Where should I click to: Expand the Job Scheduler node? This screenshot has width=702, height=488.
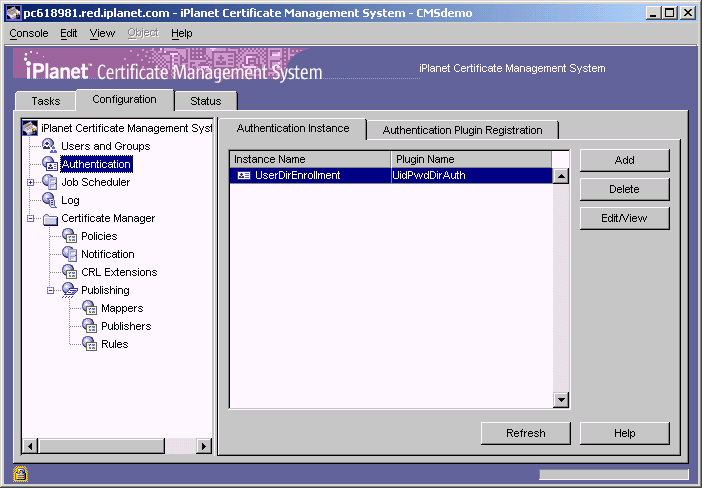pos(30,182)
